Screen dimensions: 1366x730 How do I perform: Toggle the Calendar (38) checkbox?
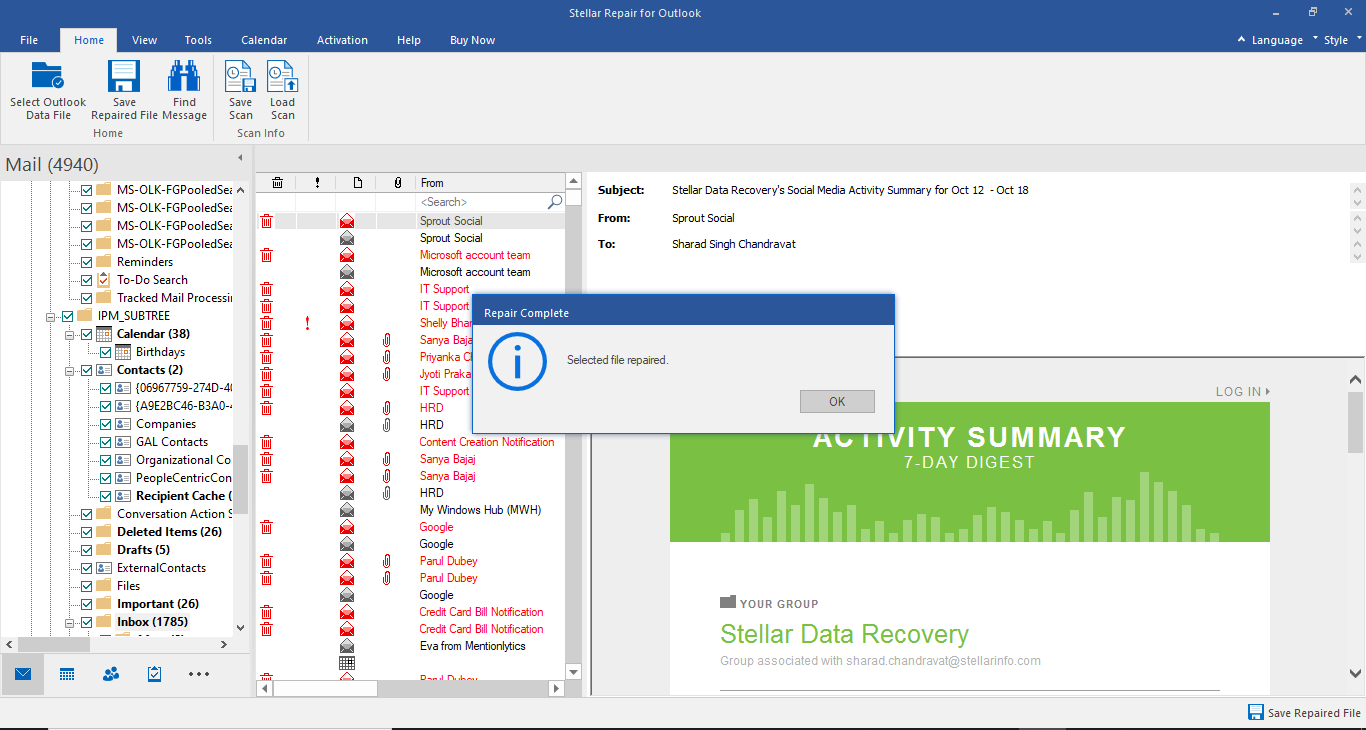(86, 334)
